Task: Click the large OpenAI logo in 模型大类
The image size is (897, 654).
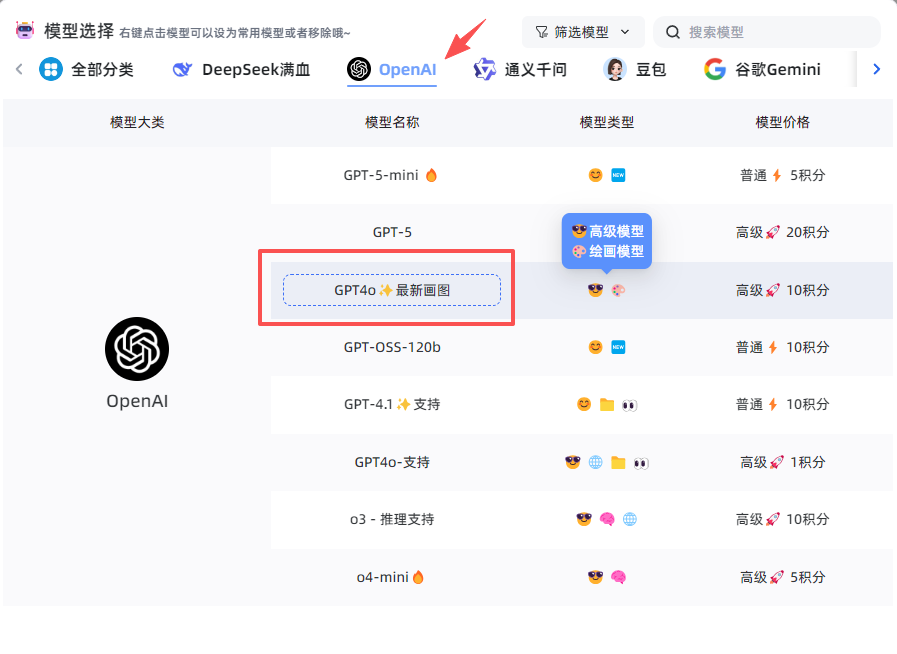Action: [137, 349]
